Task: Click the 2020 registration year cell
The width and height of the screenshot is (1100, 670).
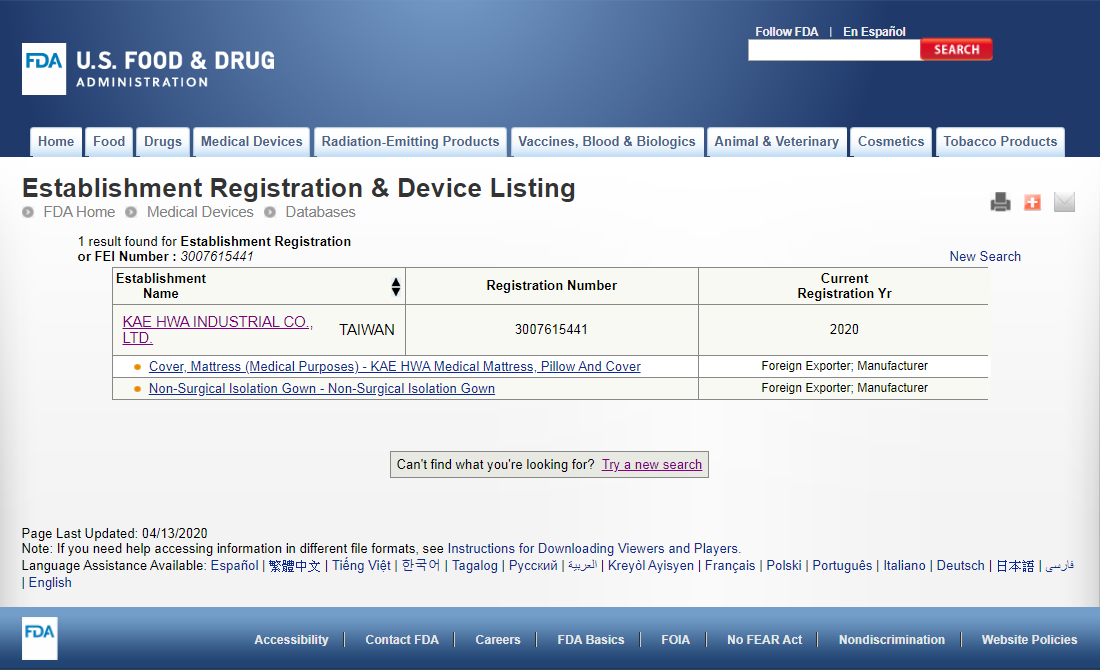Action: point(844,330)
